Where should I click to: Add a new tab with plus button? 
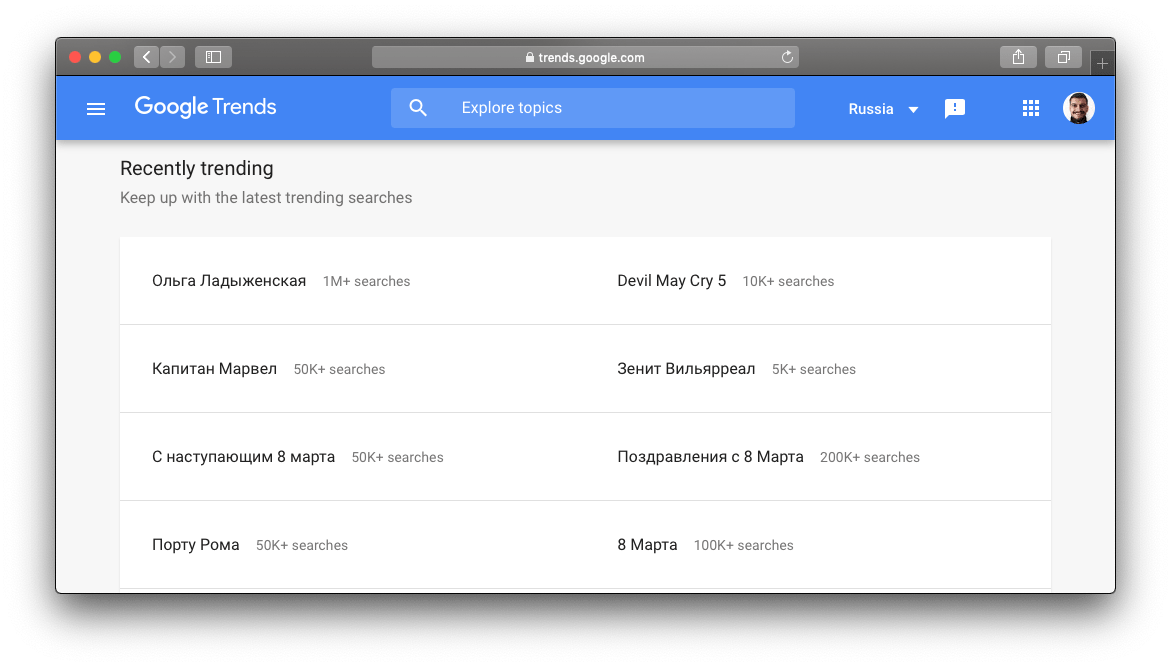pos(1102,63)
